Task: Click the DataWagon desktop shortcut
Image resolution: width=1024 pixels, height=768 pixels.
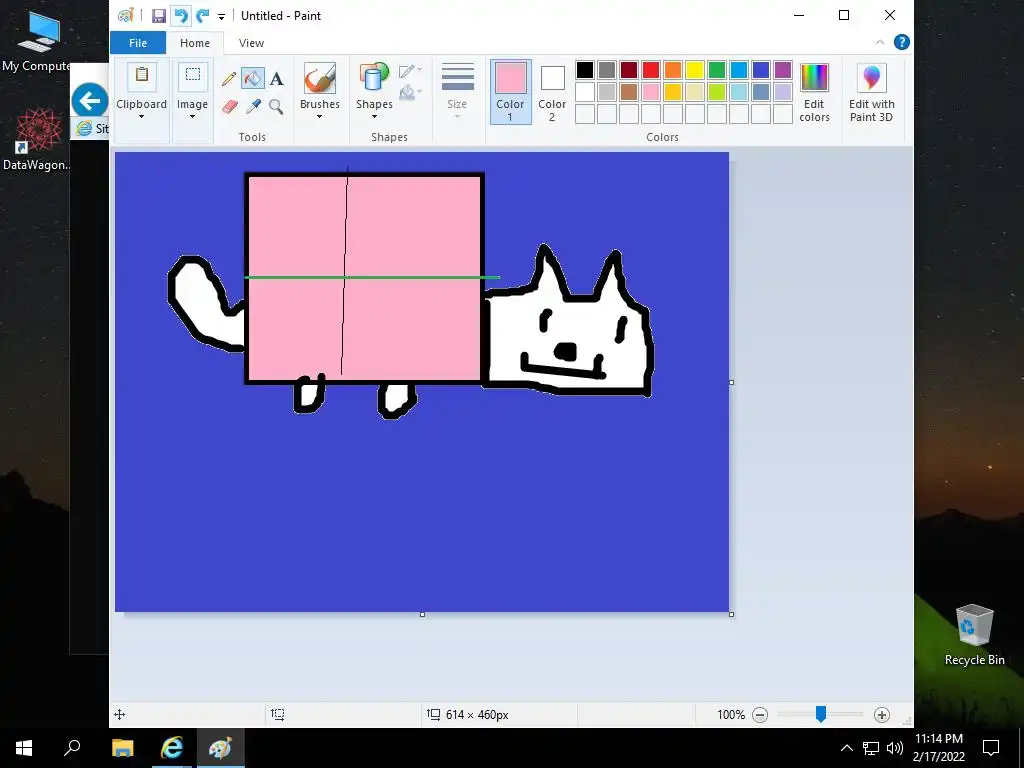Action: 38,139
